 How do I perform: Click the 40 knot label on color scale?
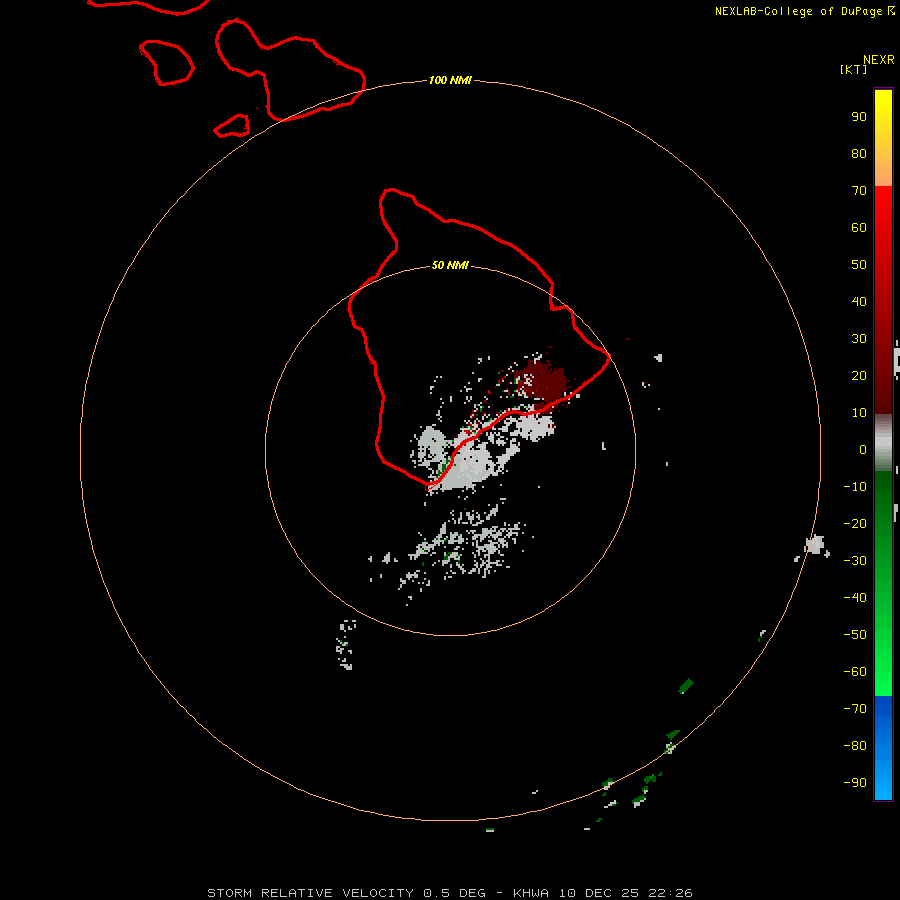pos(859,301)
